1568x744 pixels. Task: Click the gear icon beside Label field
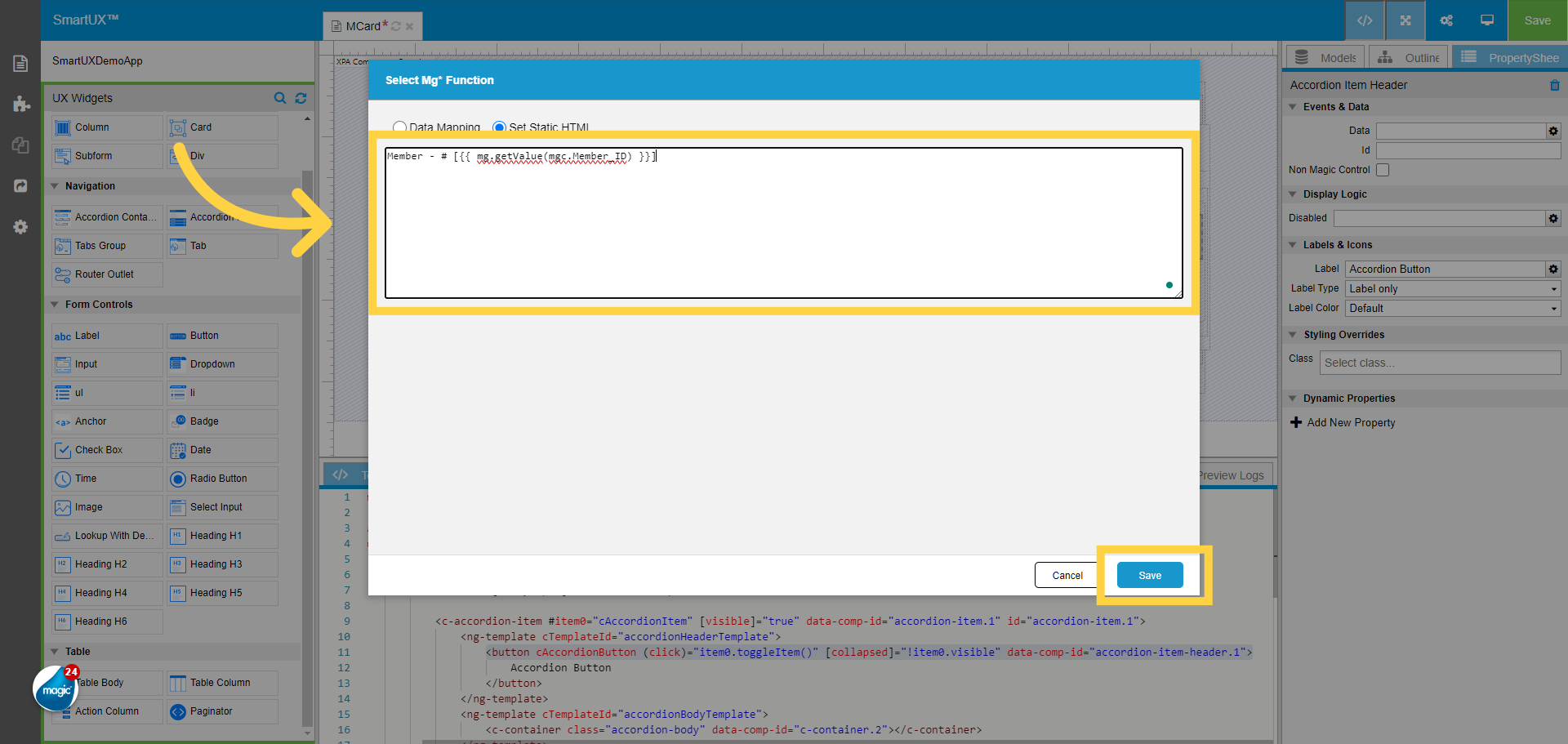pos(1553,269)
